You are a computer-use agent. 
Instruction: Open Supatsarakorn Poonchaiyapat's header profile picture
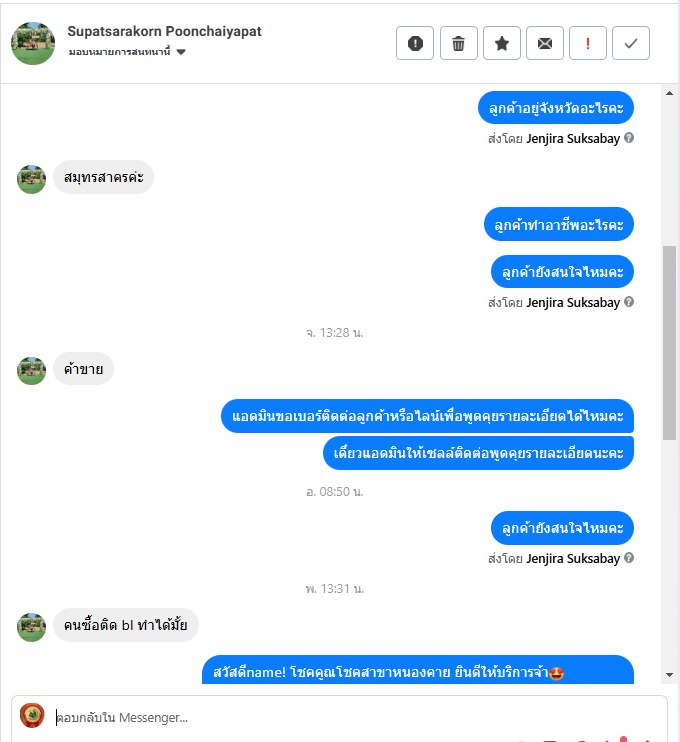(x=33, y=43)
